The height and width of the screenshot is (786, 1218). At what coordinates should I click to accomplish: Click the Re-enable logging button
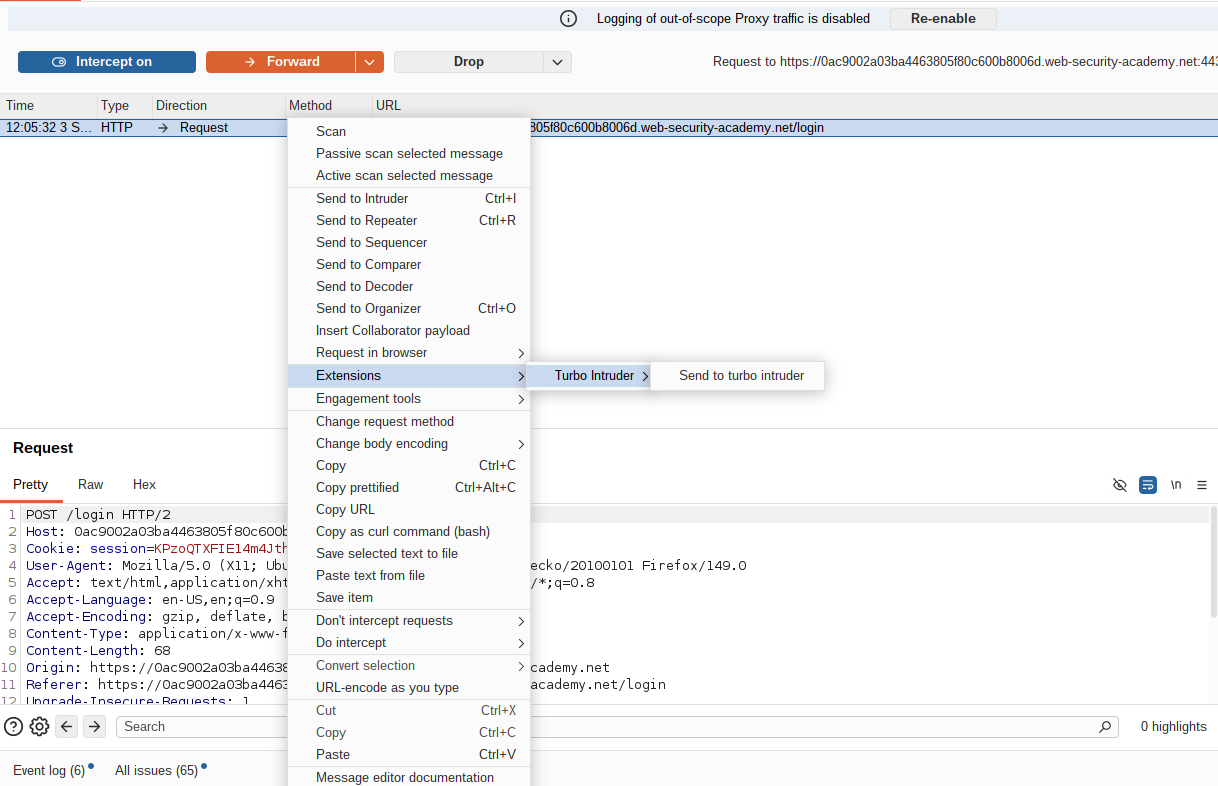point(943,18)
